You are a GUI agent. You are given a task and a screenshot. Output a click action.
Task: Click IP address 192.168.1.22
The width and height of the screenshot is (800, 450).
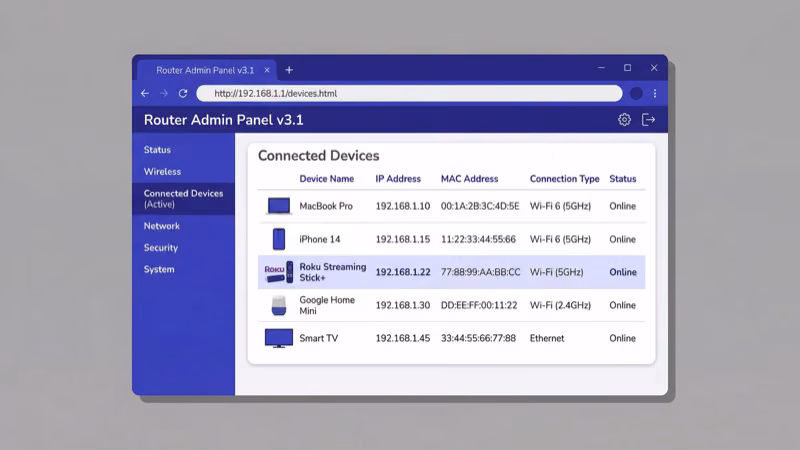[403, 272]
